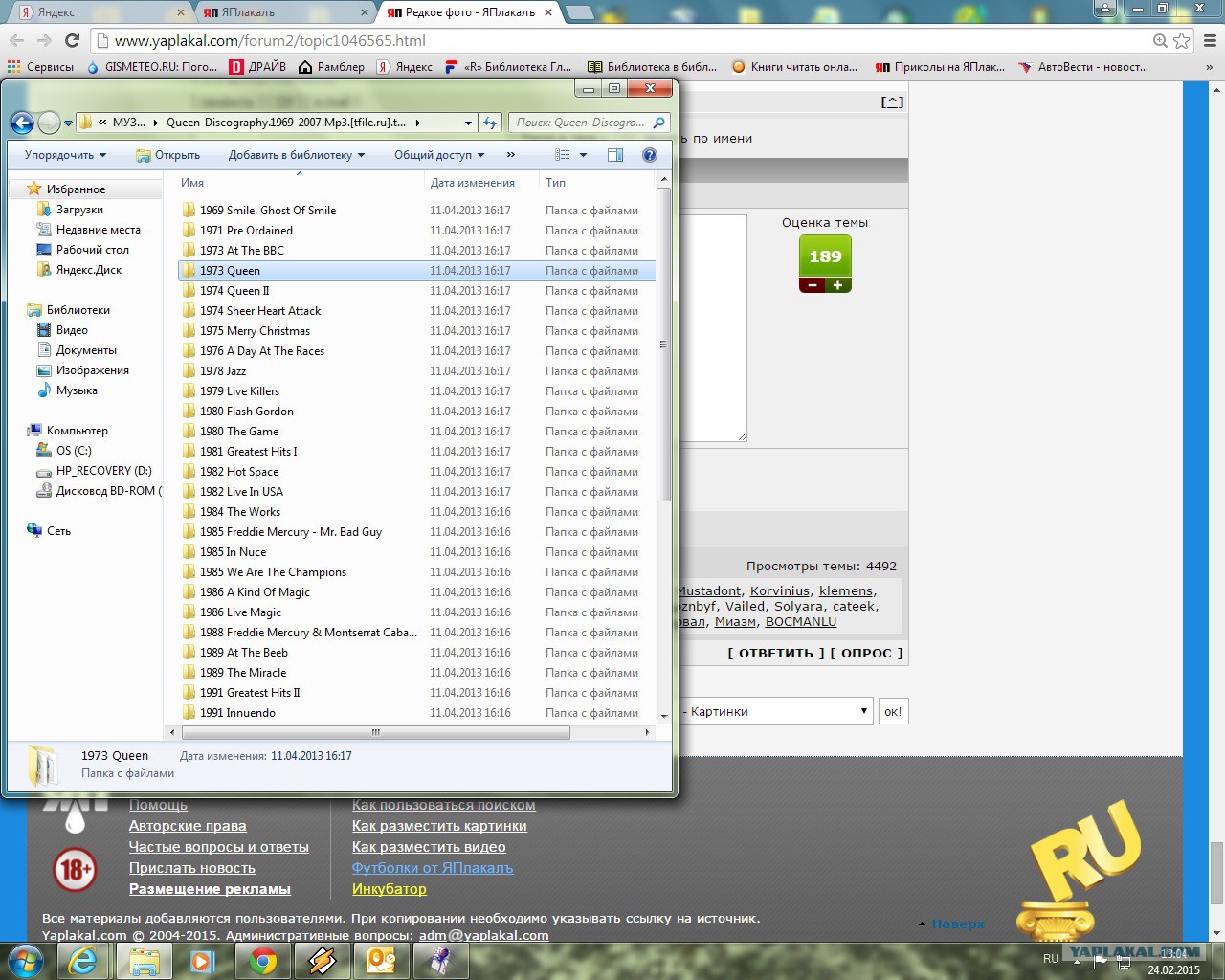Viewport: 1225px width, 980px height.
Task: Select the 1978 Jazz folder
Action: click(416, 371)
